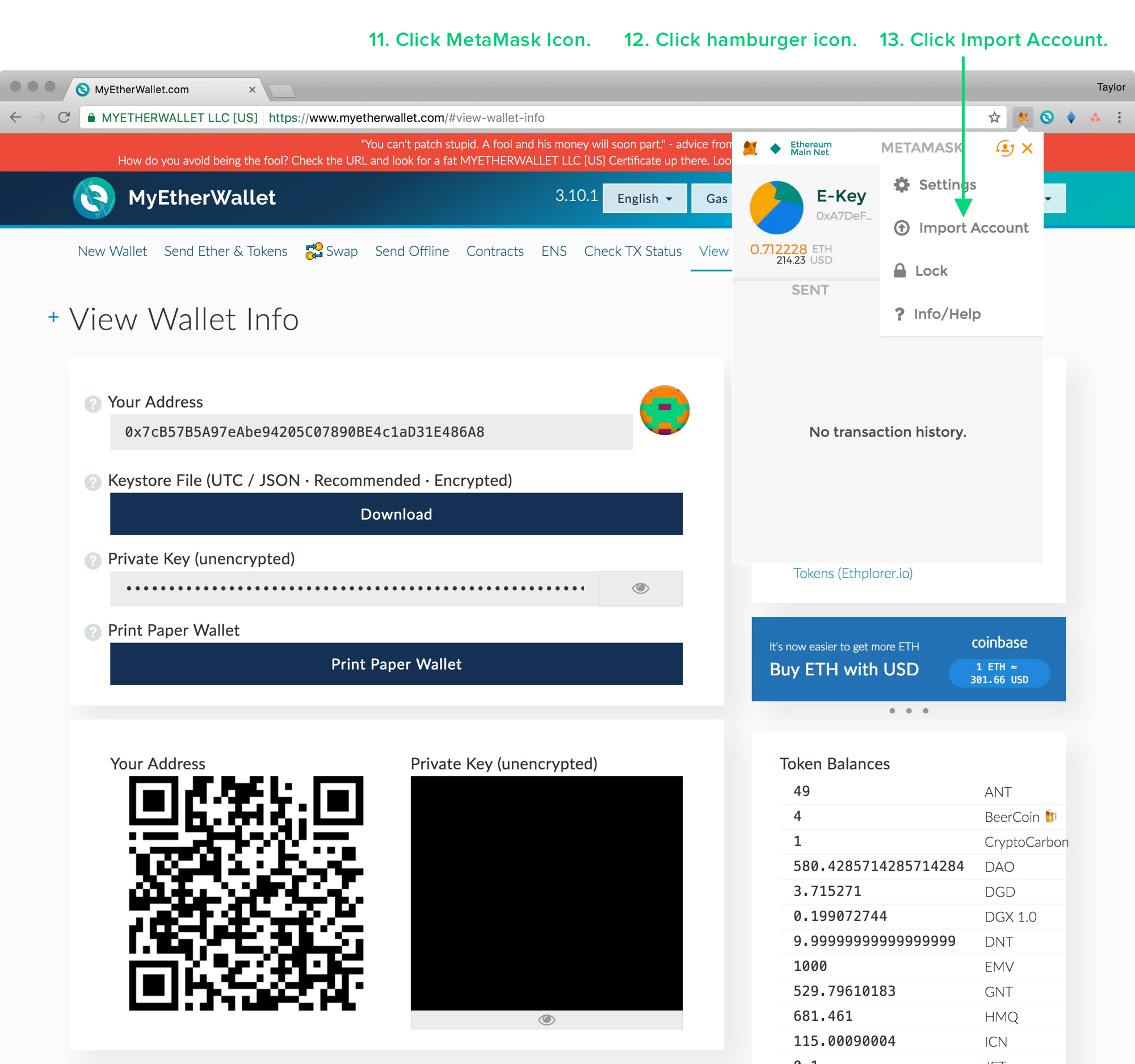The height and width of the screenshot is (1064, 1135).
Task: Open Check TX Status tab
Action: tap(633, 251)
